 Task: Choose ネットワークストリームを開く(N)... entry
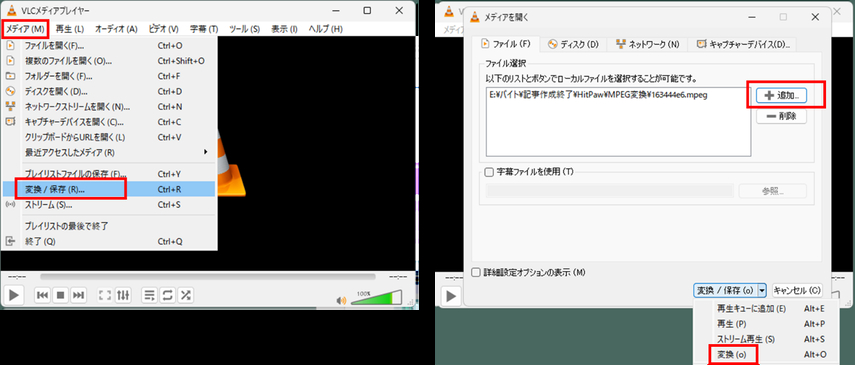click(x=109, y=106)
